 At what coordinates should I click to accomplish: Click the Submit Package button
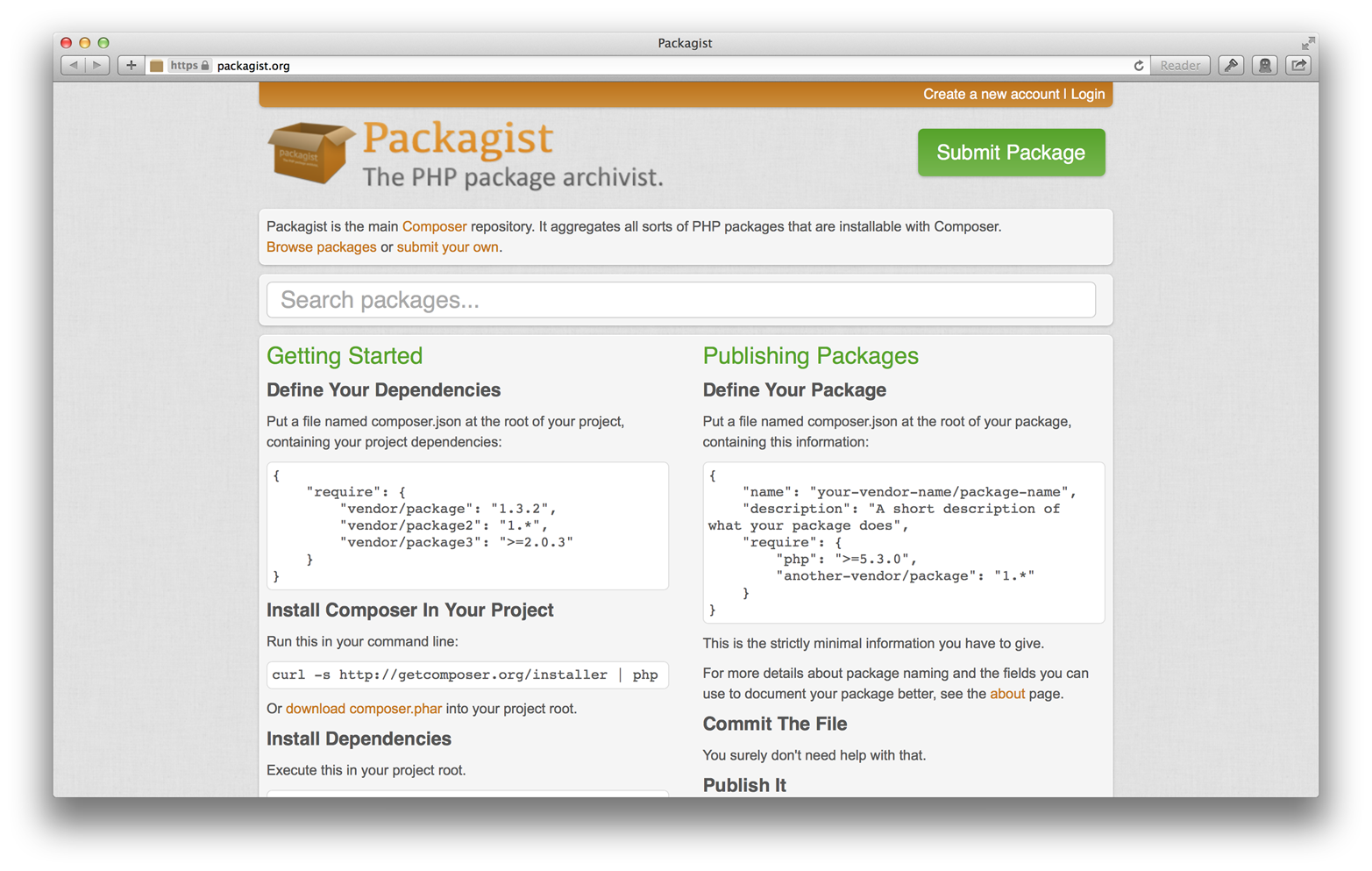coord(1010,152)
